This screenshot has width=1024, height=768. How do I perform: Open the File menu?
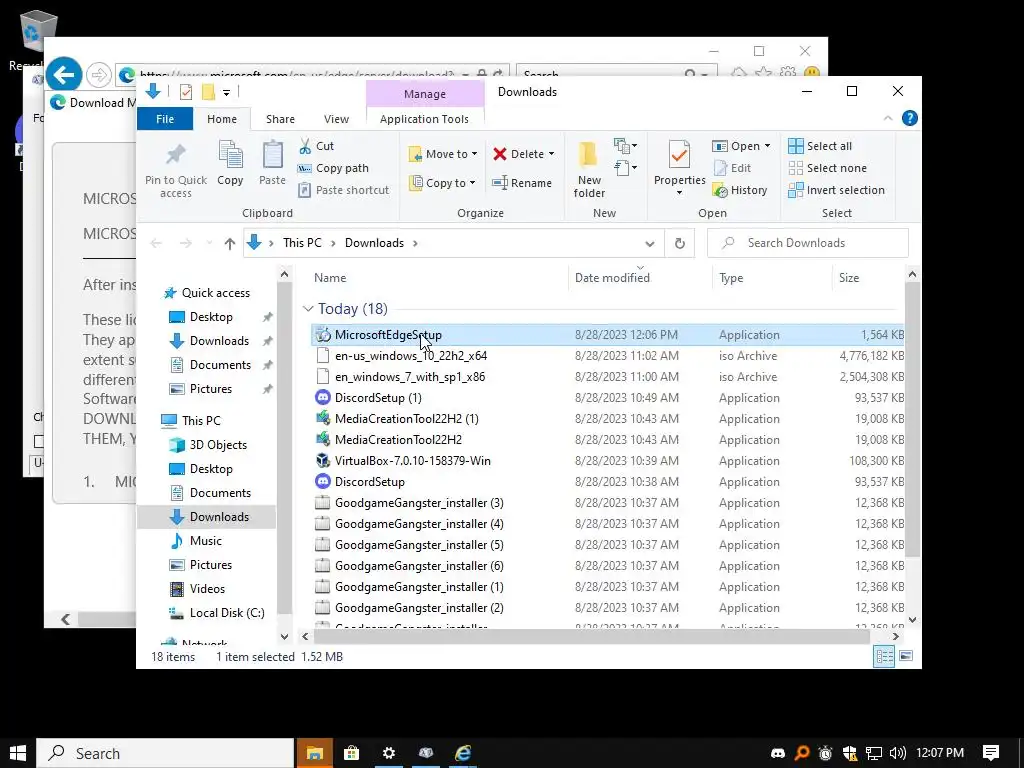tap(165, 119)
